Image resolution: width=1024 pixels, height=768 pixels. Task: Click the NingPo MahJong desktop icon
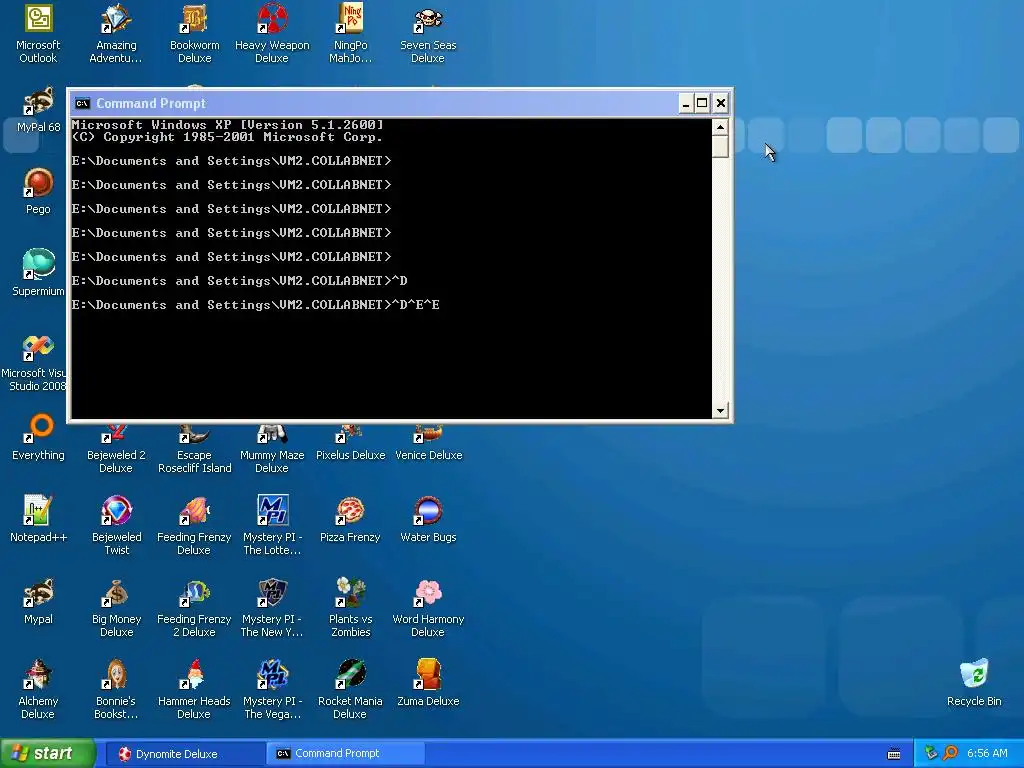tap(351, 34)
